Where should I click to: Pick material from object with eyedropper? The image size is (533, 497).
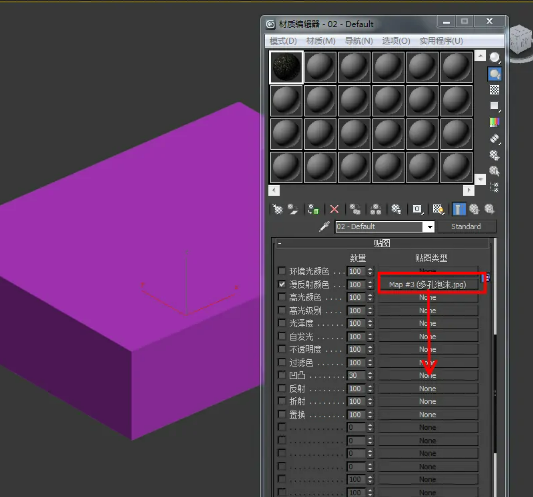[324, 226]
